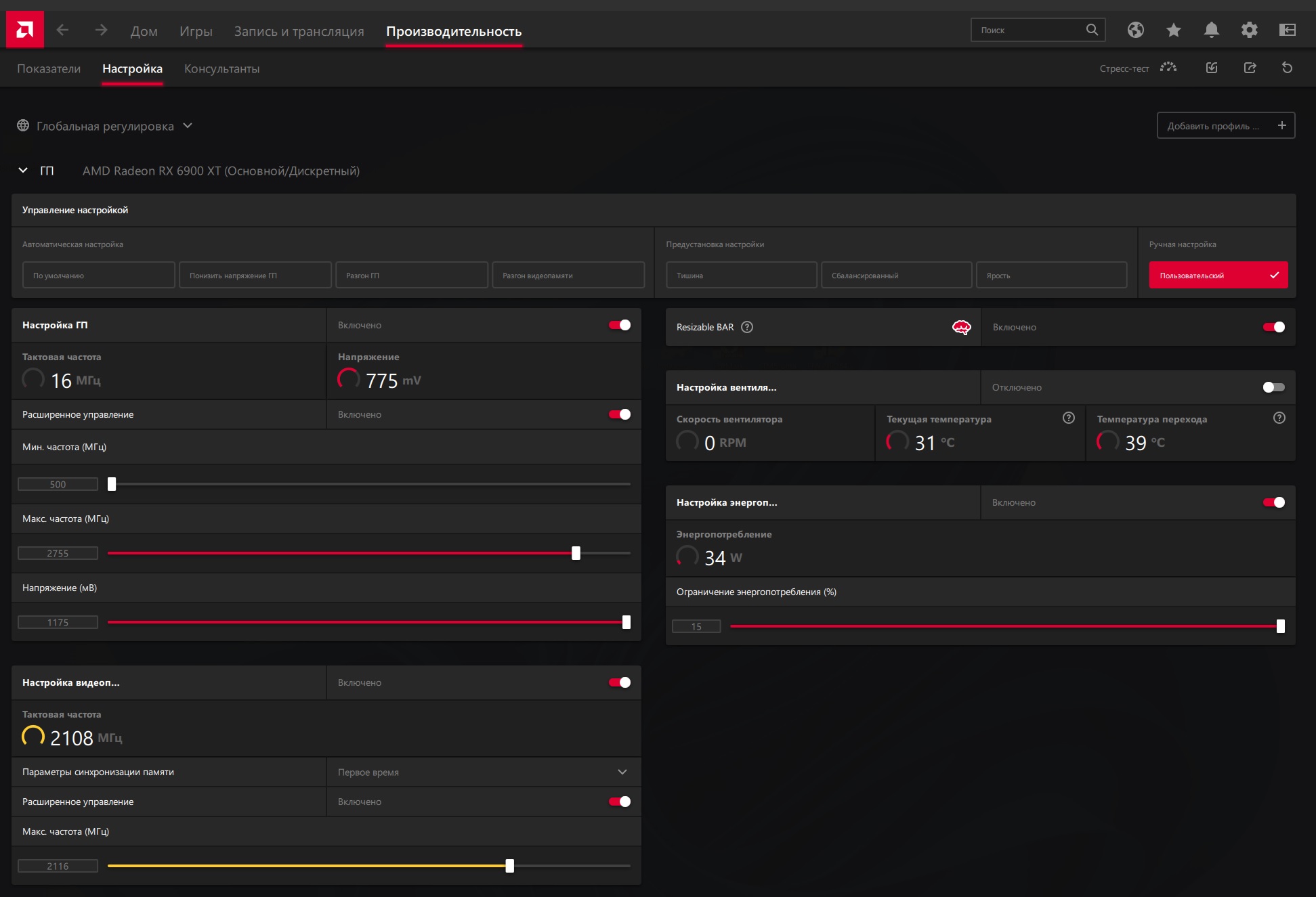Collapse the GPU section chevron
This screenshot has height=897, width=1316.
pos(23,171)
